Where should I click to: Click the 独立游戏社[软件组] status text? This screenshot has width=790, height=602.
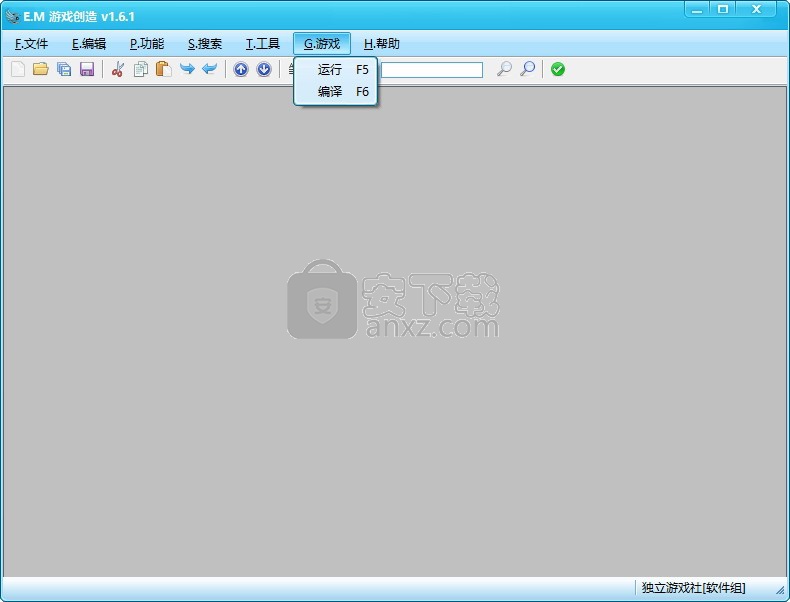coord(693,587)
